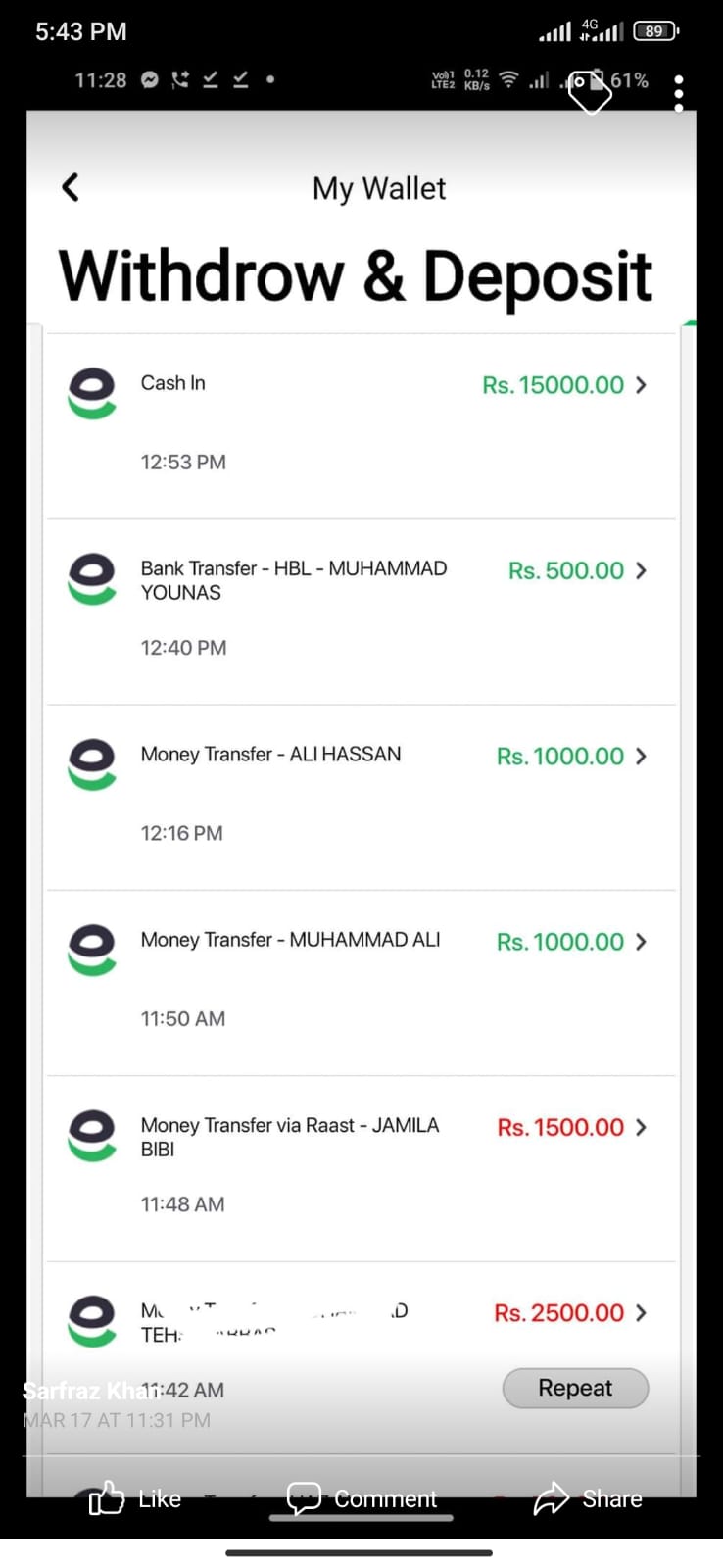Expand the Rs. 1500.00 transaction chevron
The image size is (723, 1568).
pyautogui.click(x=641, y=1127)
